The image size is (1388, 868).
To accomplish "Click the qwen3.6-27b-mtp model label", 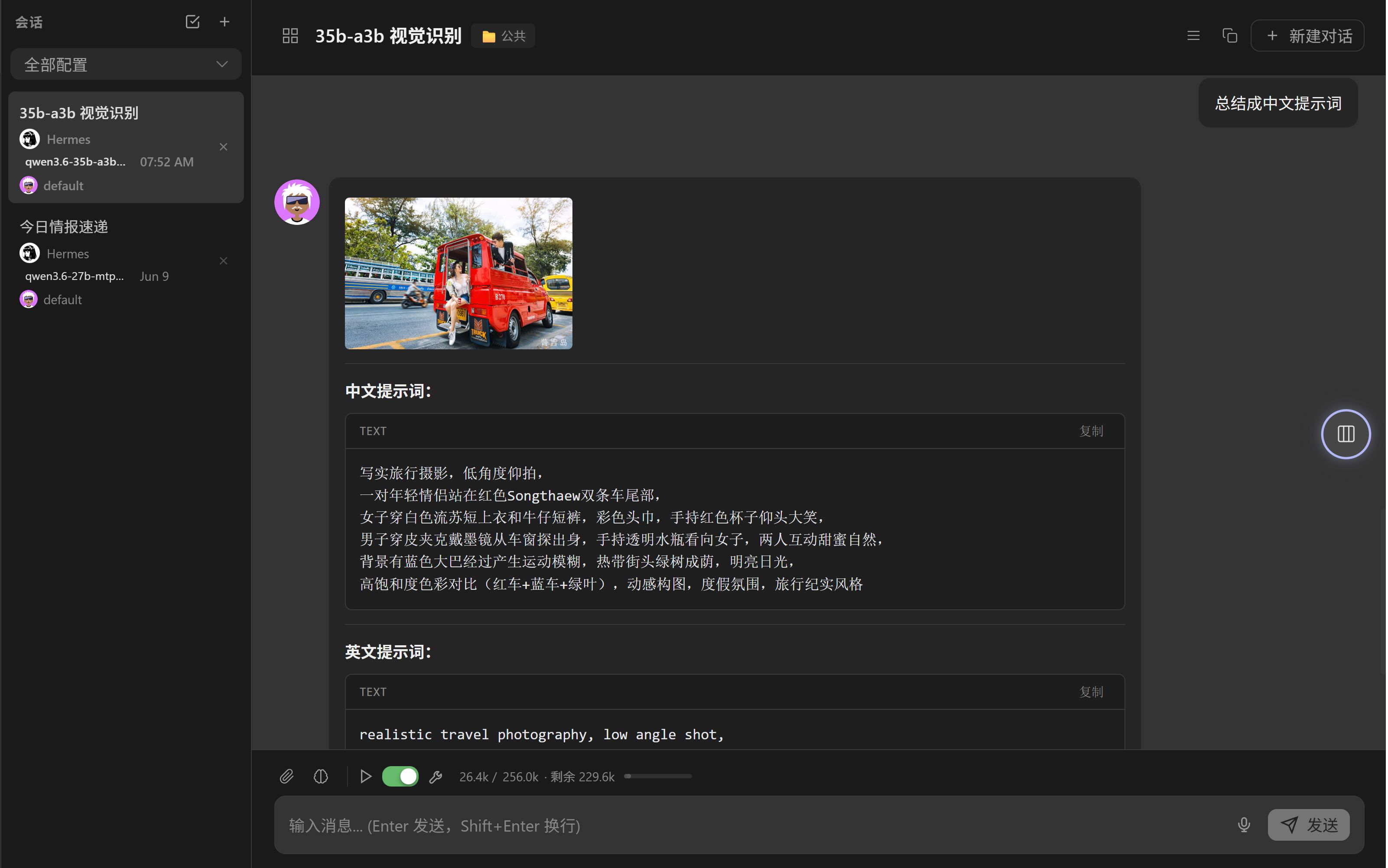I will [74, 276].
